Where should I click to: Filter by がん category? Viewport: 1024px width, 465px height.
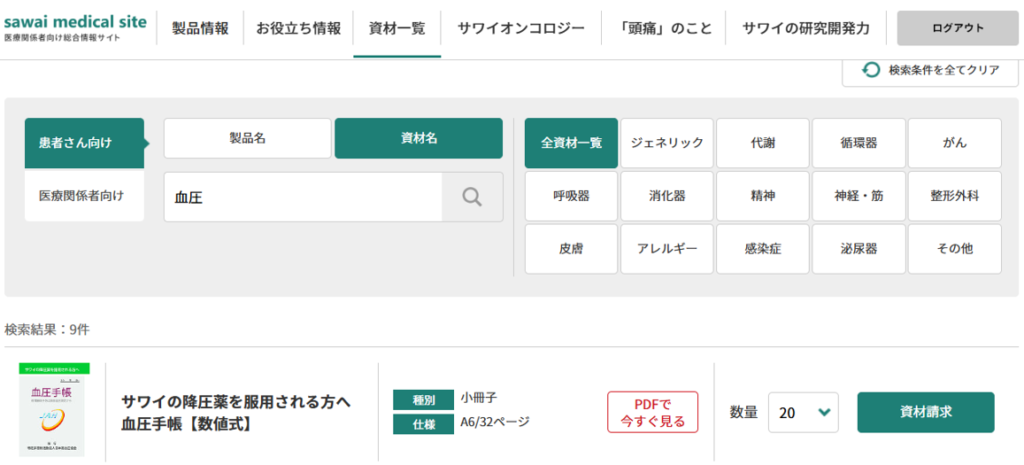955,143
